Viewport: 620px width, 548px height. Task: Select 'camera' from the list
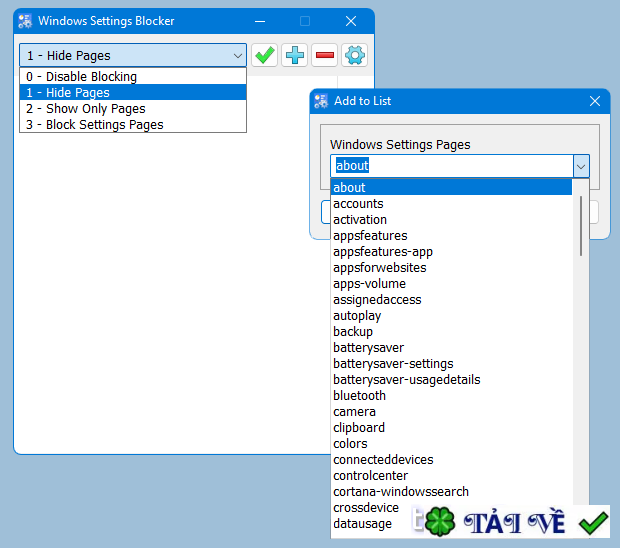point(451,412)
